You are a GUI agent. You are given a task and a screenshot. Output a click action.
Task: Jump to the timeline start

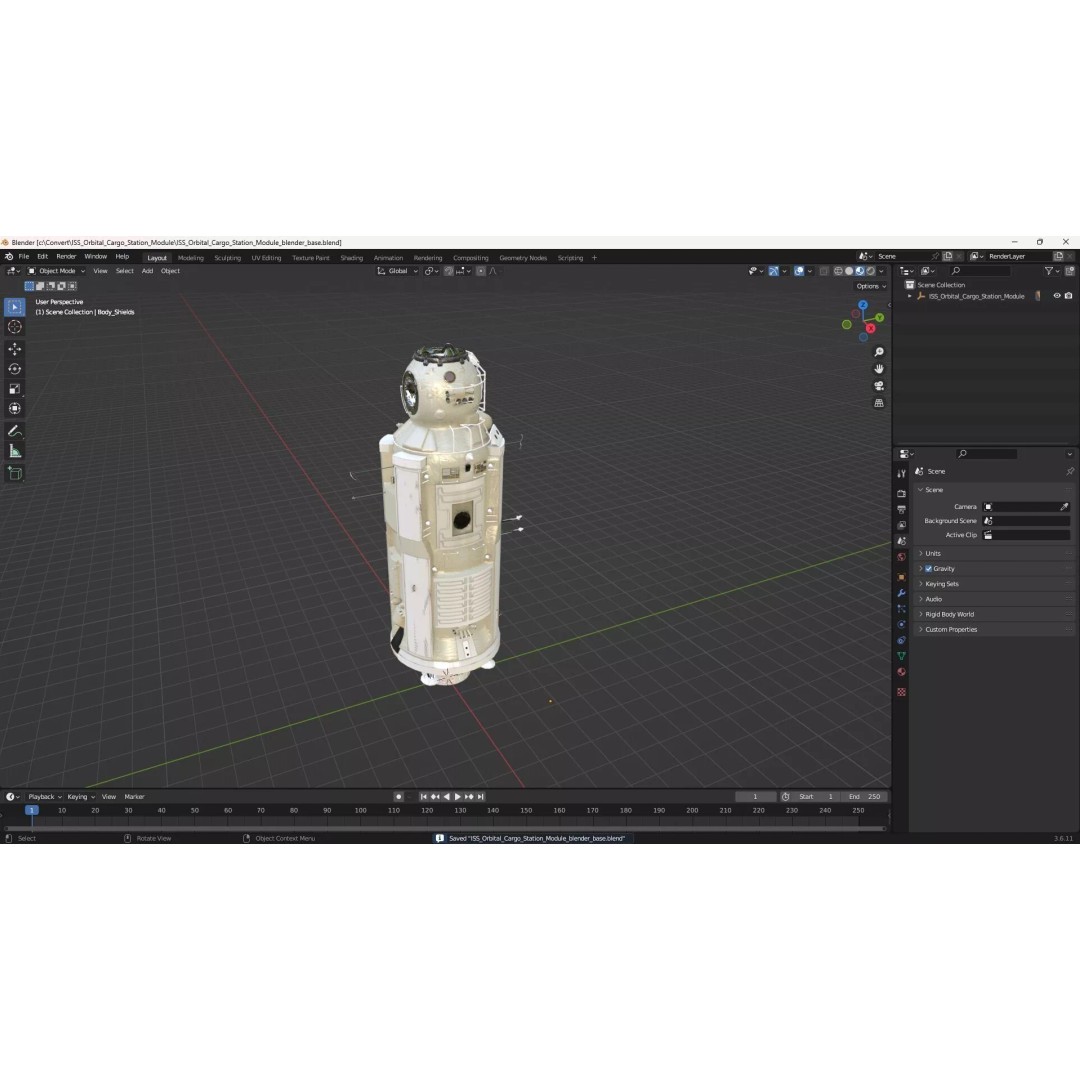[x=424, y=797]
